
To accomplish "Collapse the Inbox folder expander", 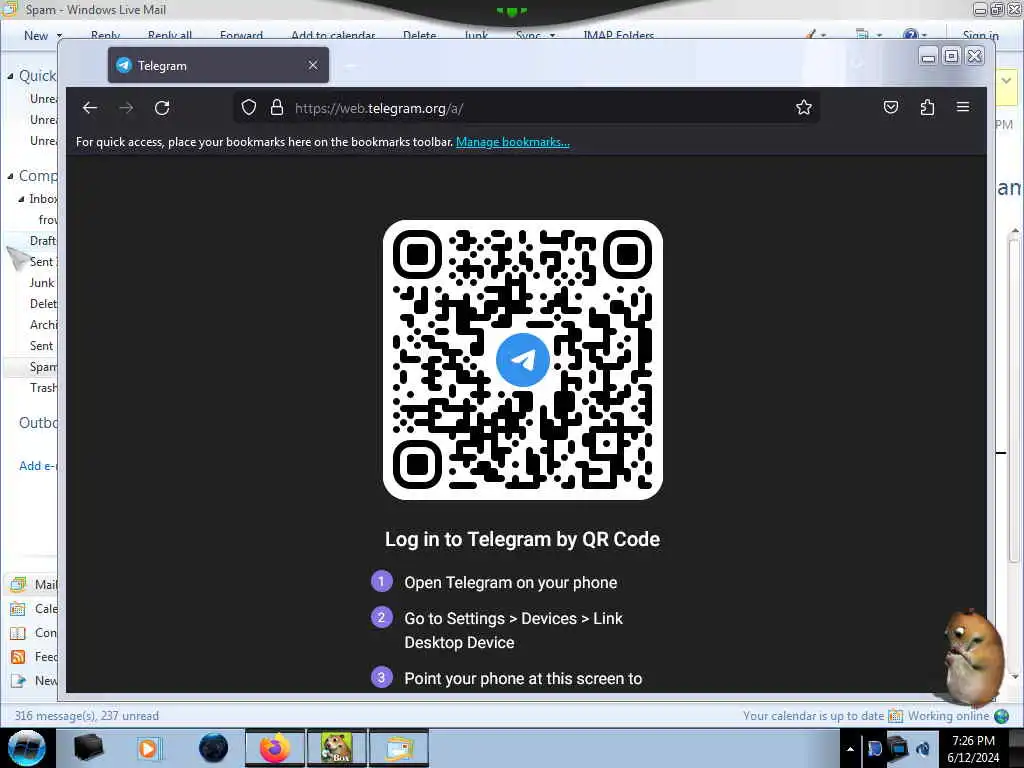I will click(21, 199).
